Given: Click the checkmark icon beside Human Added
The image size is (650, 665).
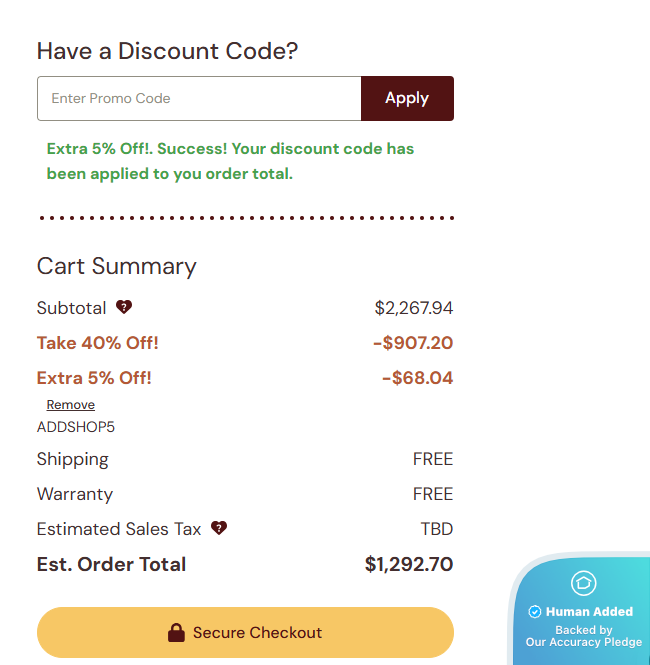Looking at the screenshot, I should pos(534,612).
